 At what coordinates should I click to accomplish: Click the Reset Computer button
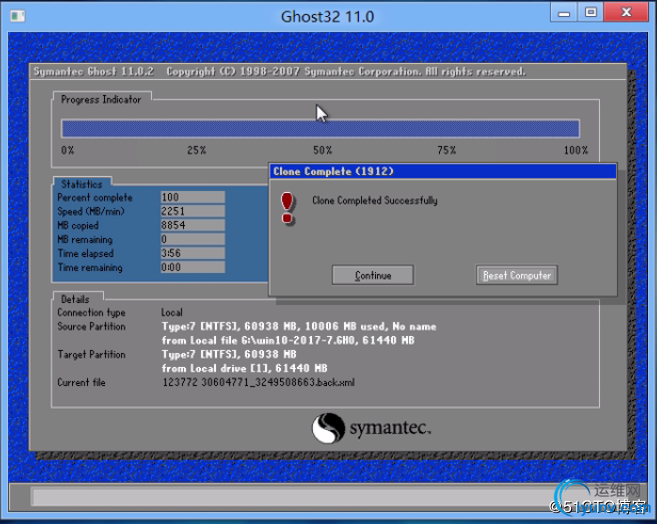[x=517, y=275]
